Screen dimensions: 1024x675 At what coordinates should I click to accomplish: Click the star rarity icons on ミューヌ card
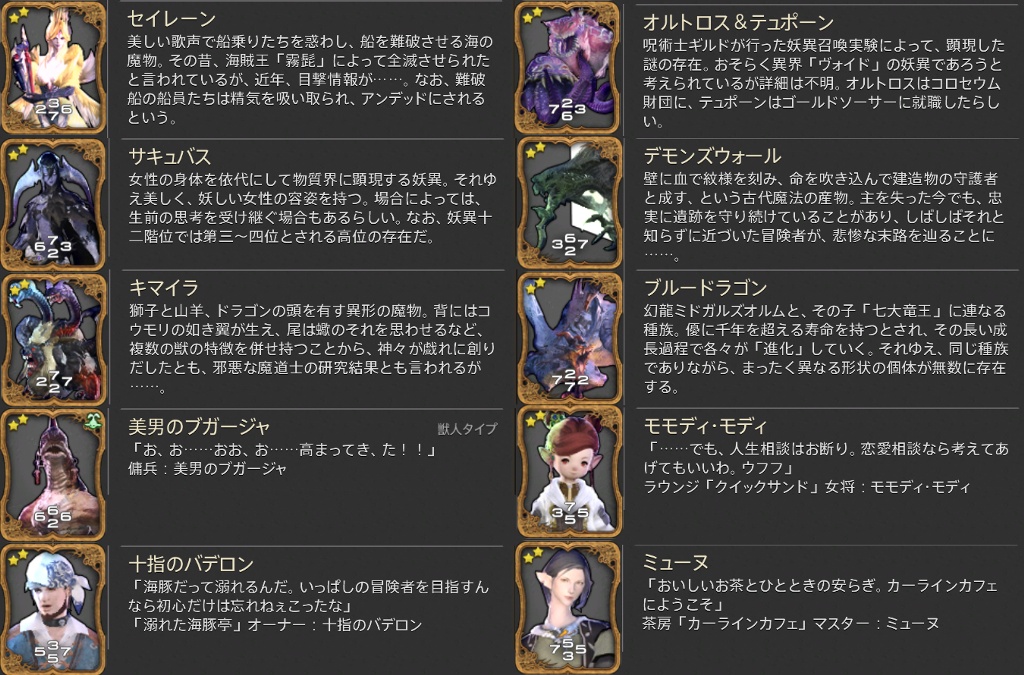pos(535,554)
